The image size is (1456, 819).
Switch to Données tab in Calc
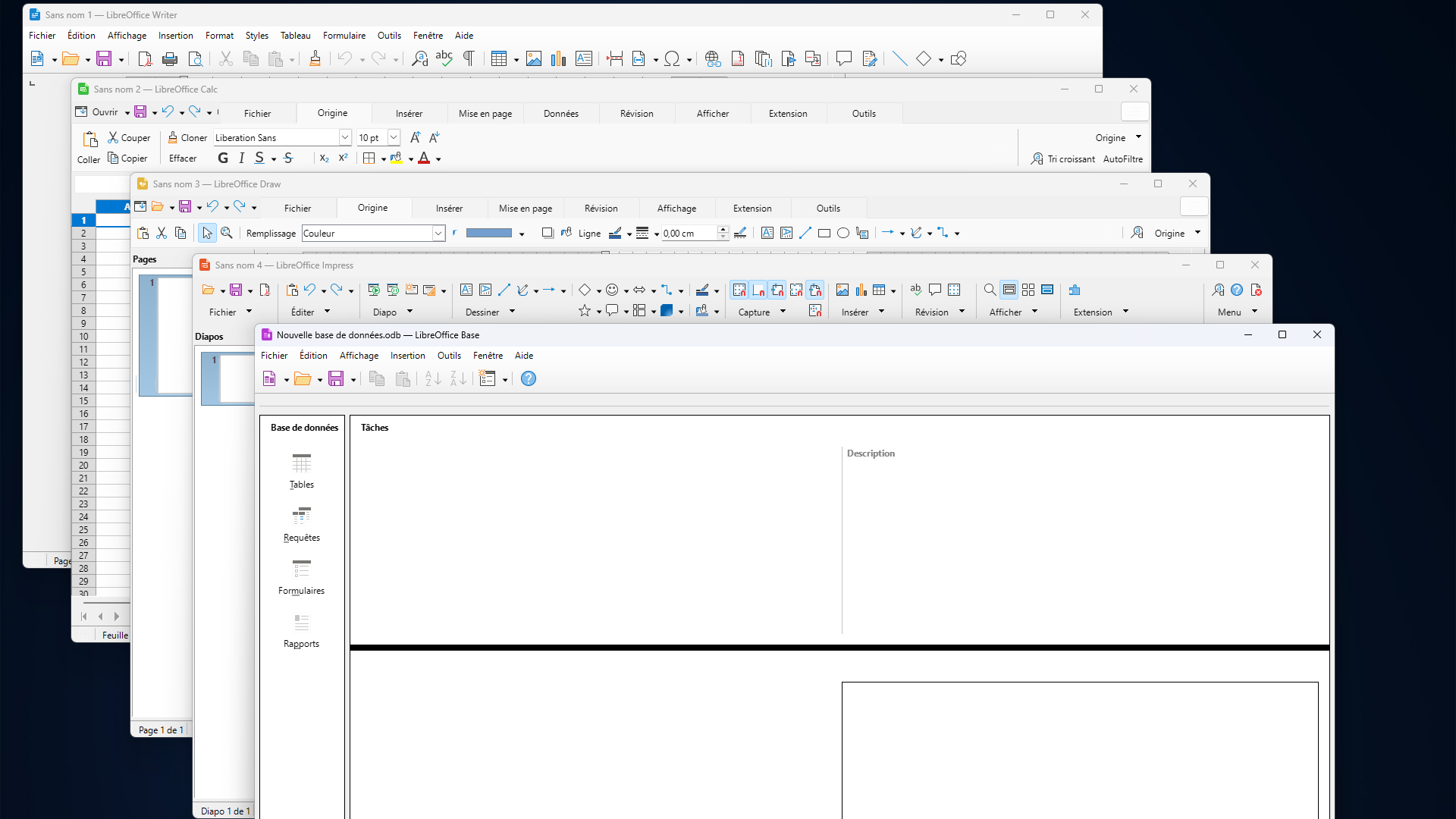(x=560, y=114)
